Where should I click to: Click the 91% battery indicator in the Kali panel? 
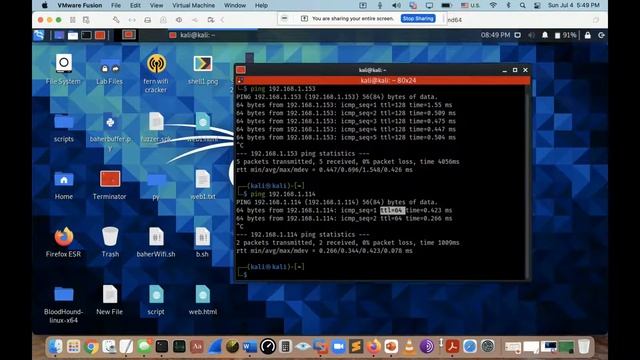565,35
